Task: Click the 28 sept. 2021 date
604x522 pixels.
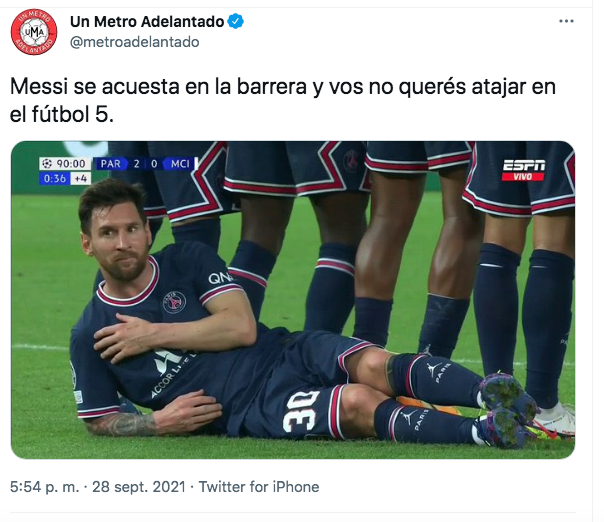Action: pyautogui.click(x=139, y=487)
